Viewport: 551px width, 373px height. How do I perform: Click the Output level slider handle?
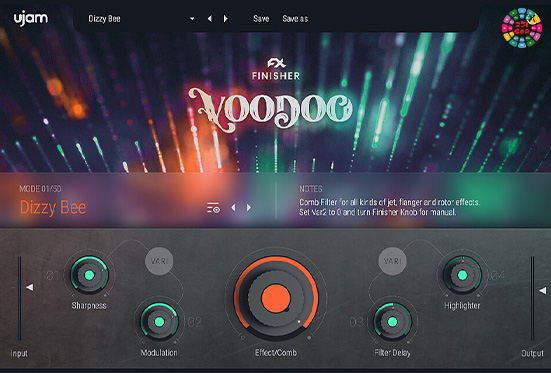coord(543,290)
